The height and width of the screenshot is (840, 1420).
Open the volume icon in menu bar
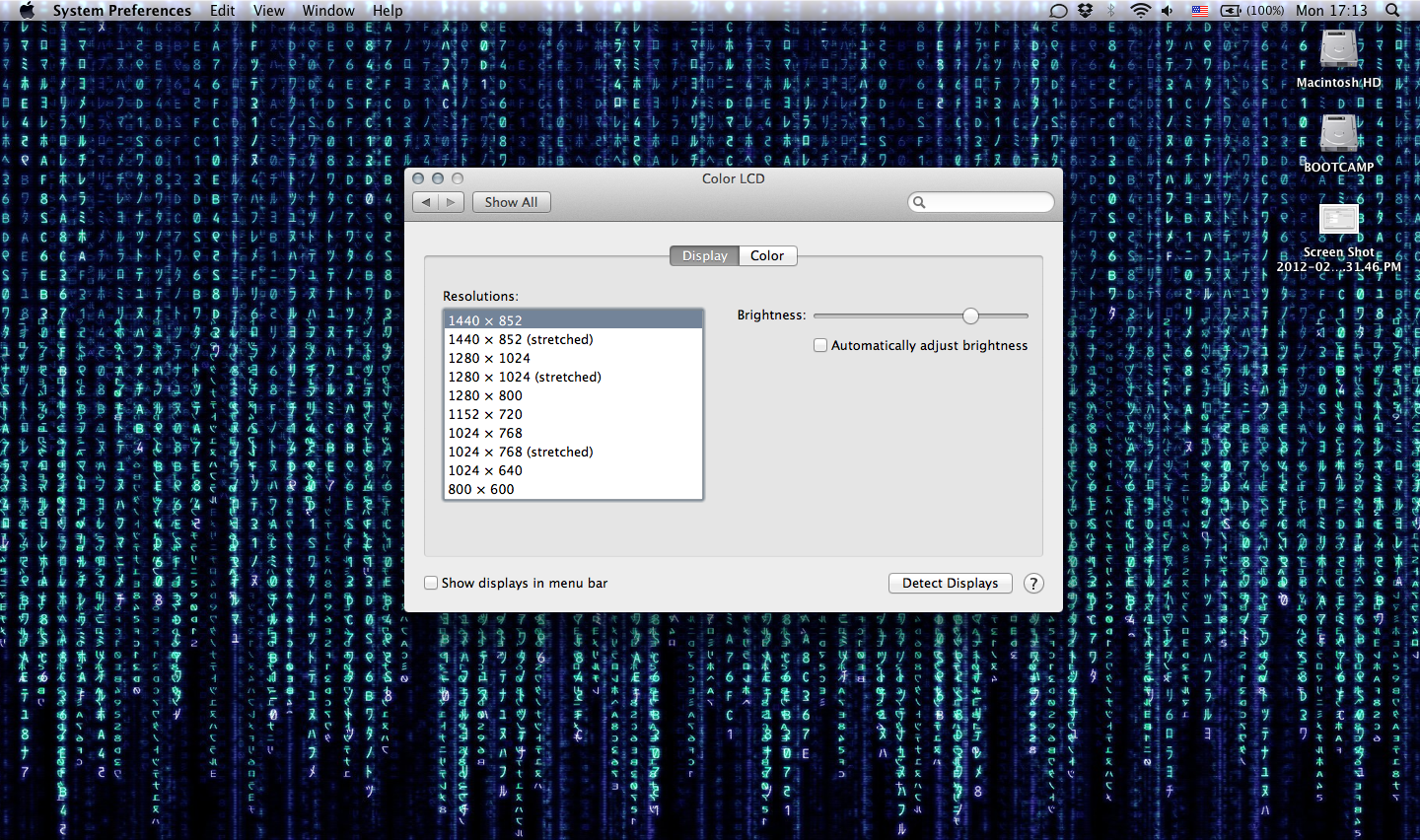(1168, 10)
